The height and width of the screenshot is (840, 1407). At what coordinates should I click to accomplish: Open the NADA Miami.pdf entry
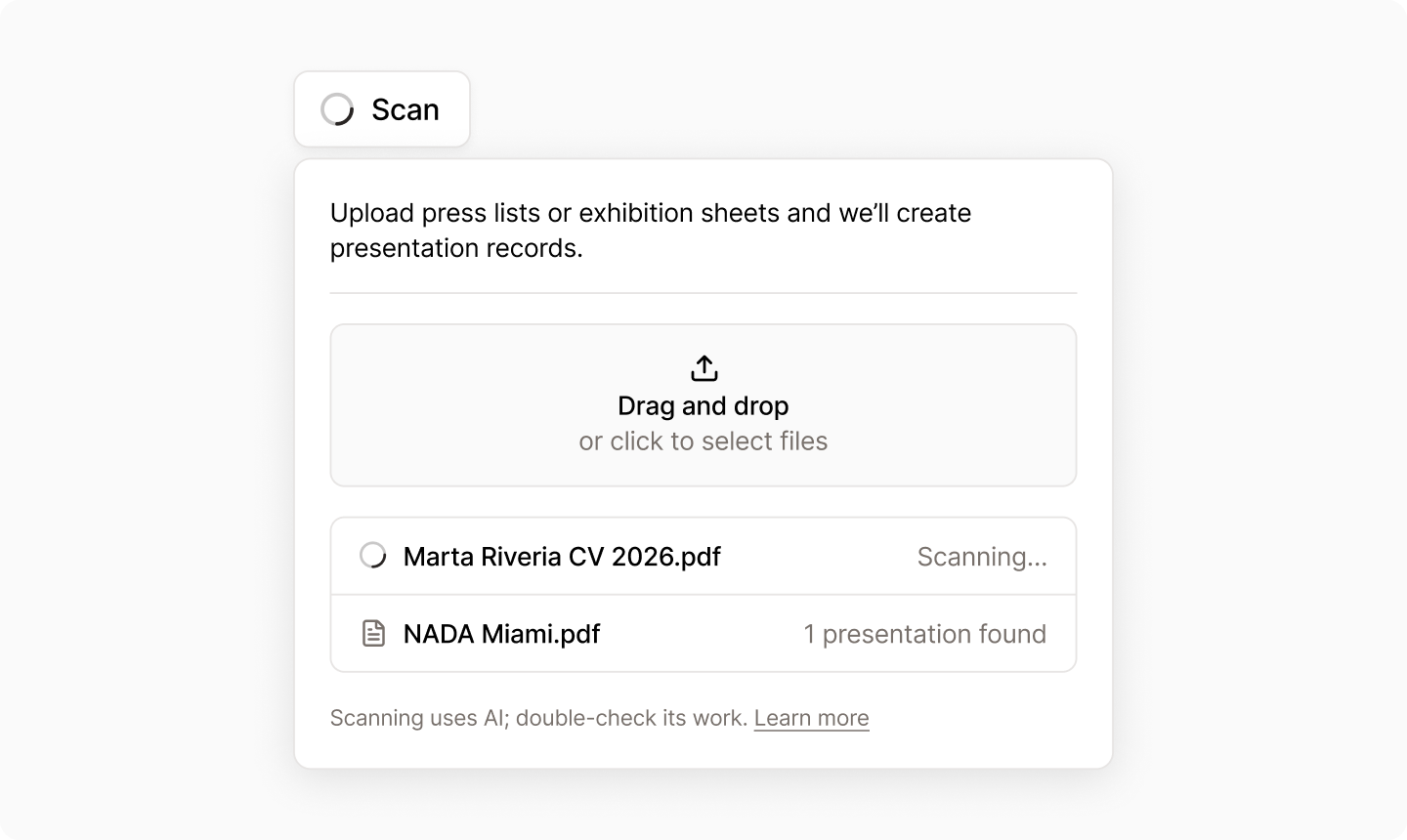tap(501, 634)
